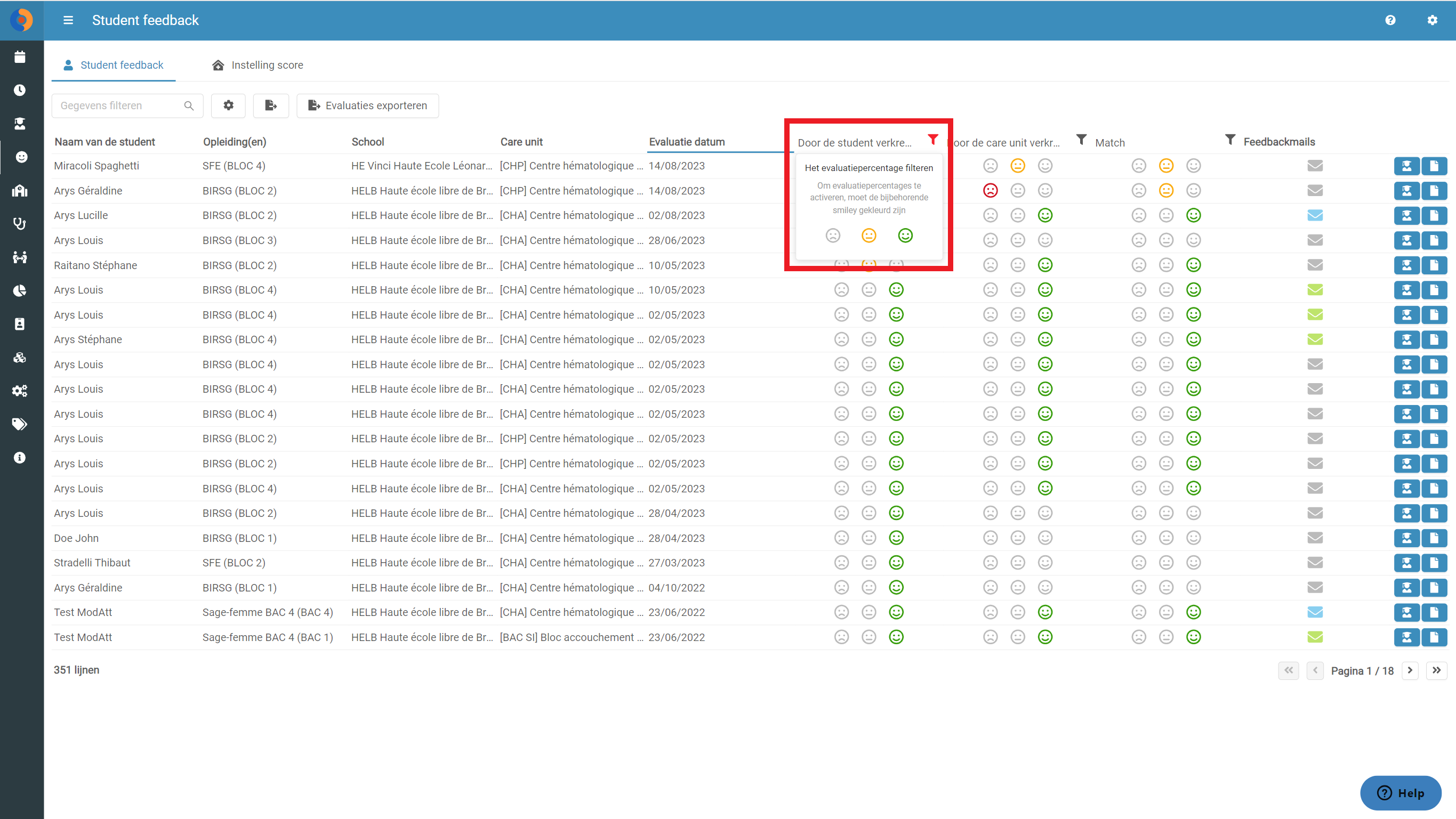Go to the next page arrow
Image resolution: width=1456 pixels, height=819 pixels.
[x=1410, y=670]
